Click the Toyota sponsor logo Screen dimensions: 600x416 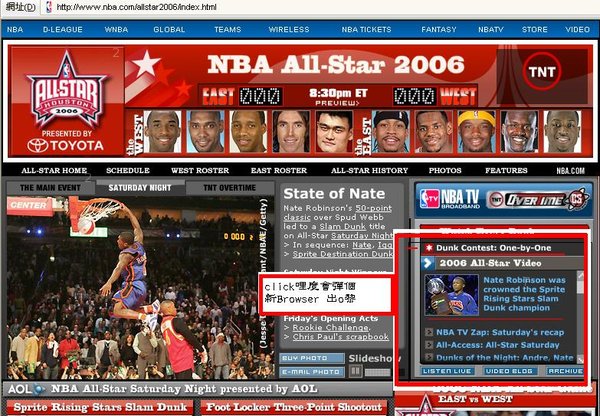point(65,145)
